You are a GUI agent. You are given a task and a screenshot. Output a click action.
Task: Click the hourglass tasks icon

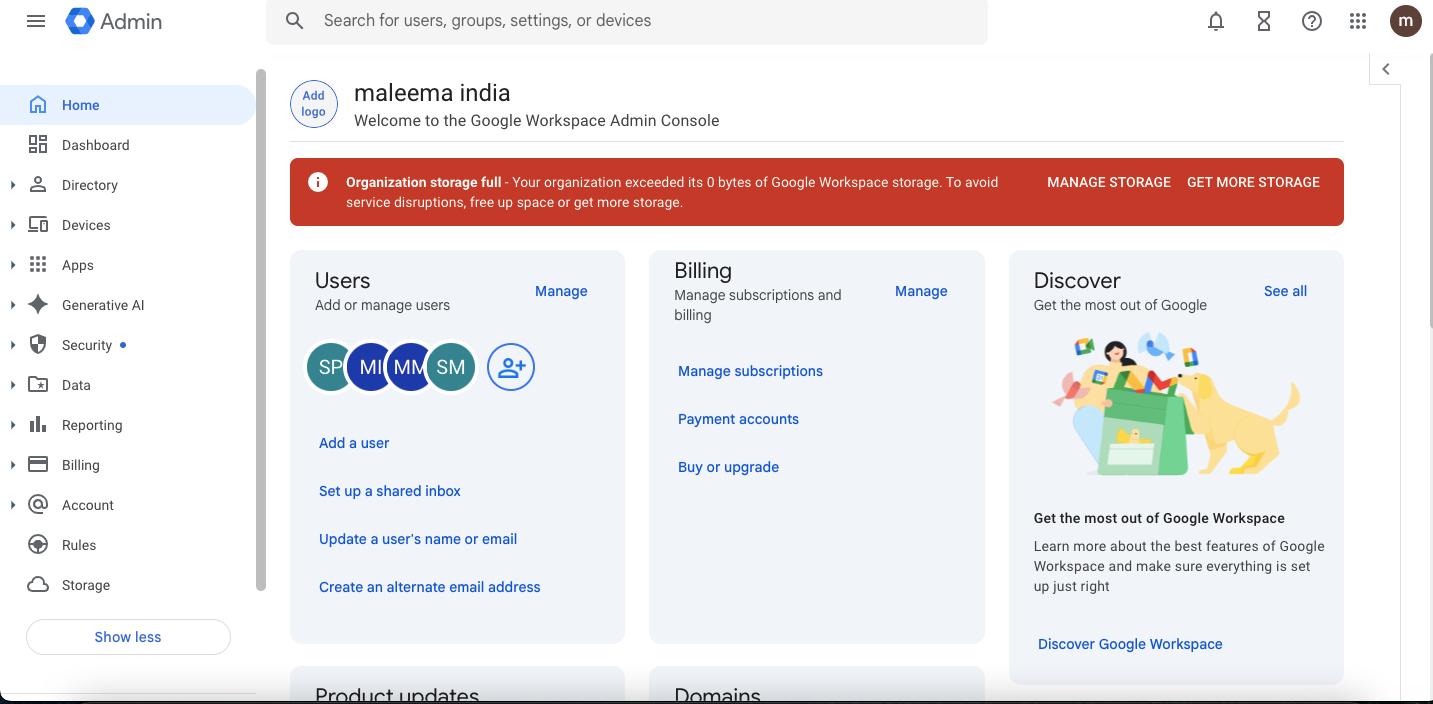[x=1264, y=21]
